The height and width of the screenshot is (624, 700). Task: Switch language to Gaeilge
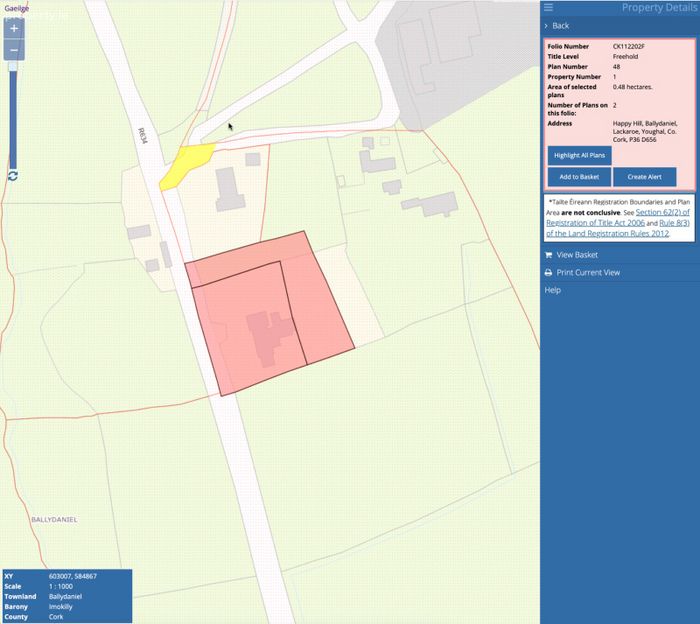[x=17, y=8]
